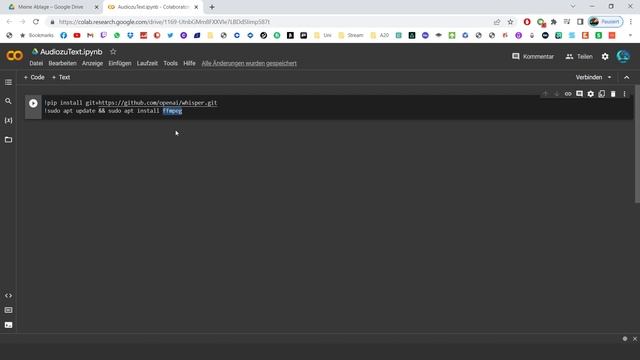Open the Stream bookmarks folder
The height and width of the screenshot is (360, 640).
point(351,36)
